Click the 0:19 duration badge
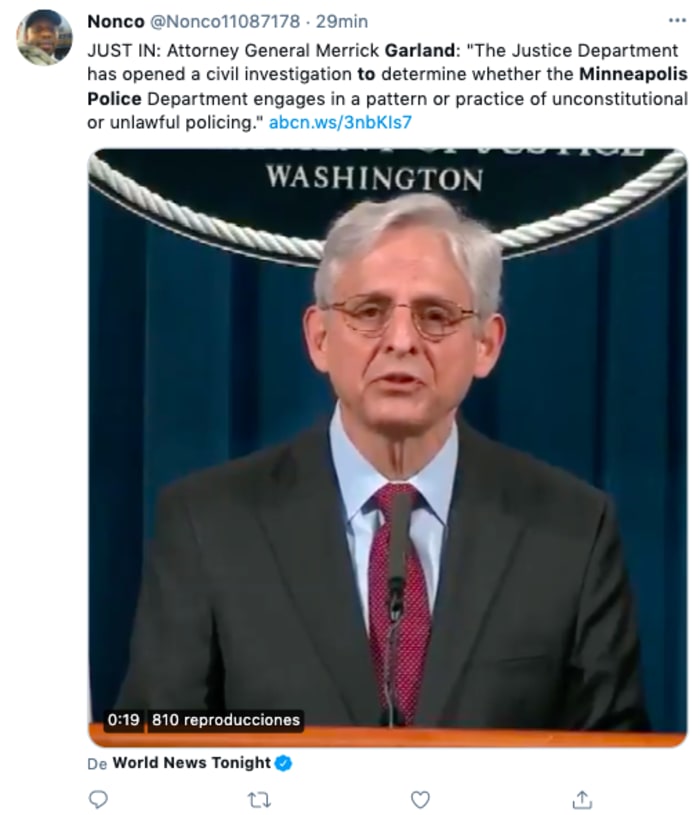700x815 pixels. (x=124, y=720)
